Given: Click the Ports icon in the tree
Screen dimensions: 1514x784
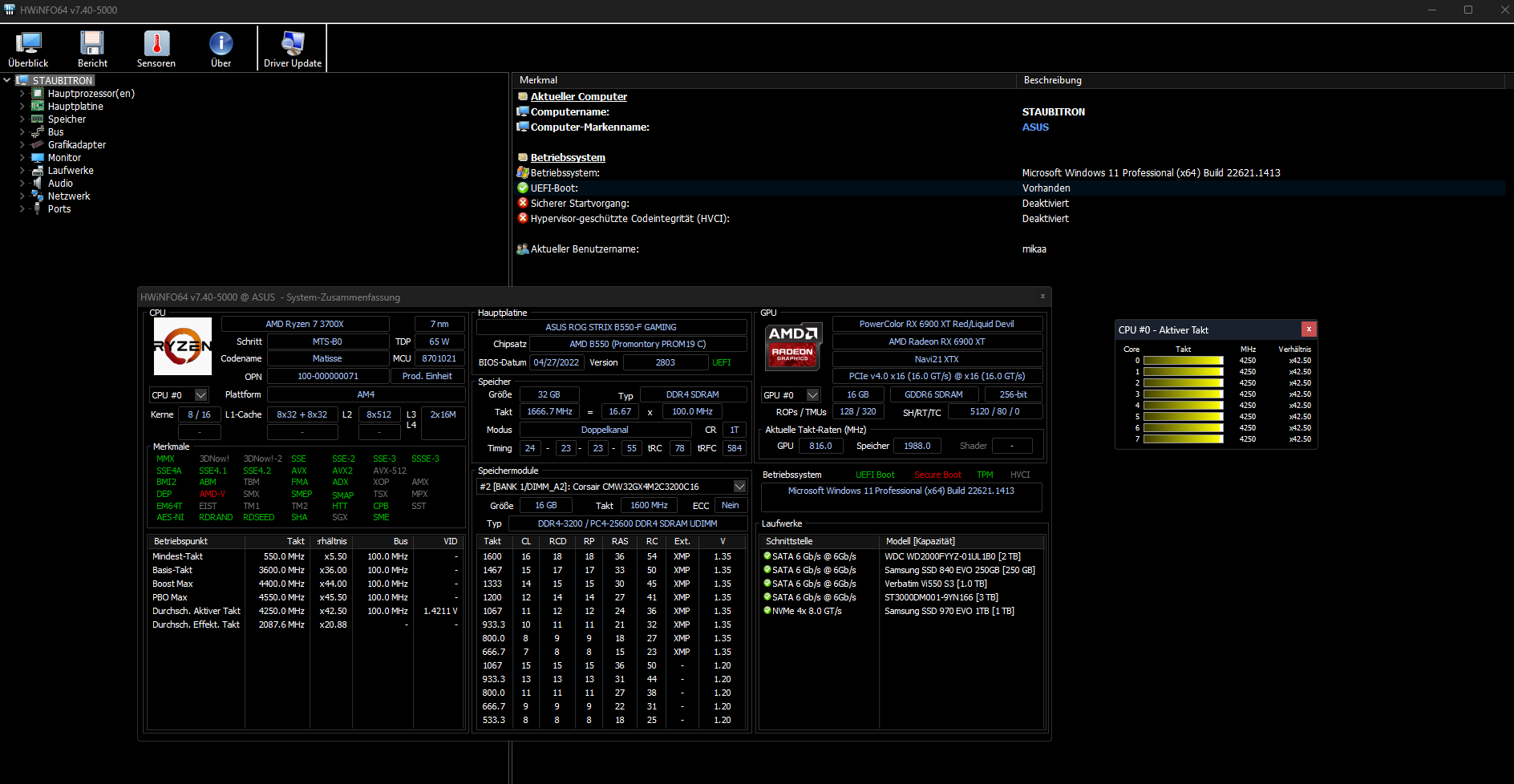Looking at the screenshot, I should [37, 209].
